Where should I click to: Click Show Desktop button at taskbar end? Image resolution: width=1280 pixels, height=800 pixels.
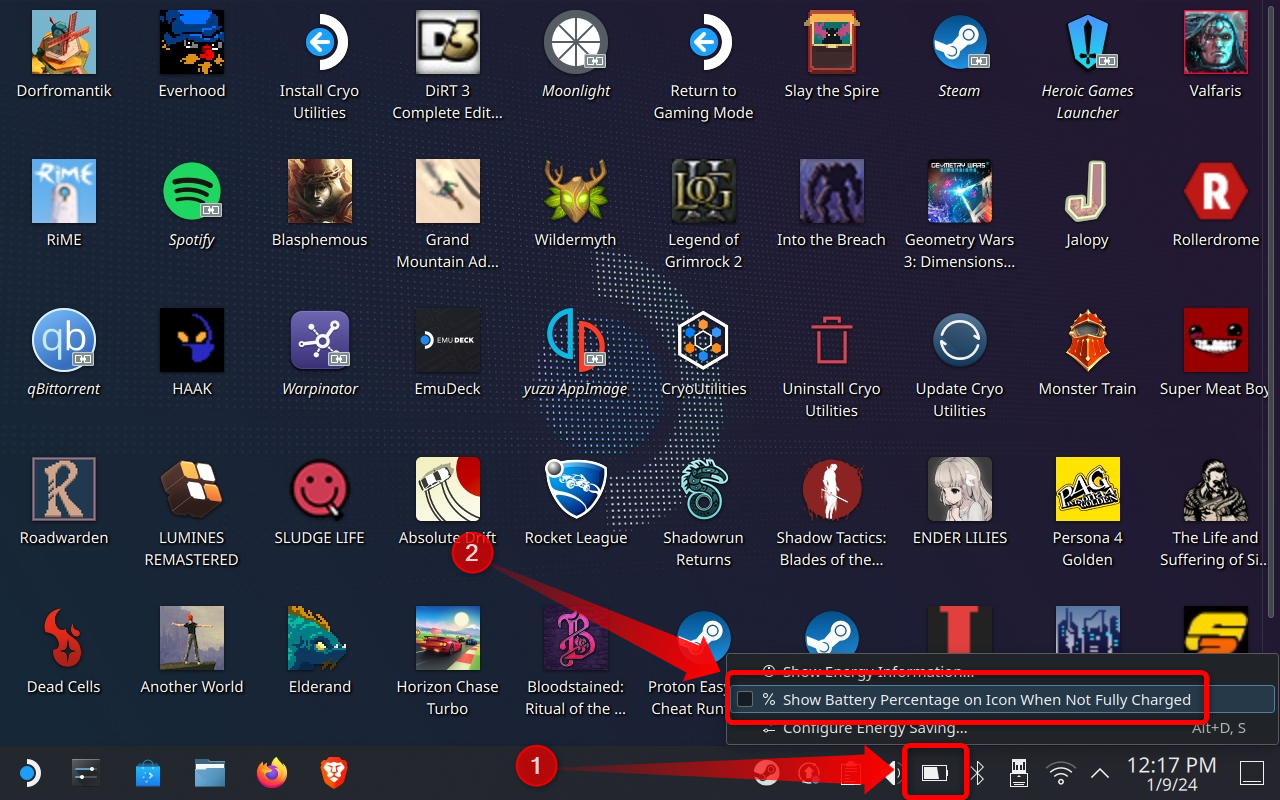pos(1251,773)
